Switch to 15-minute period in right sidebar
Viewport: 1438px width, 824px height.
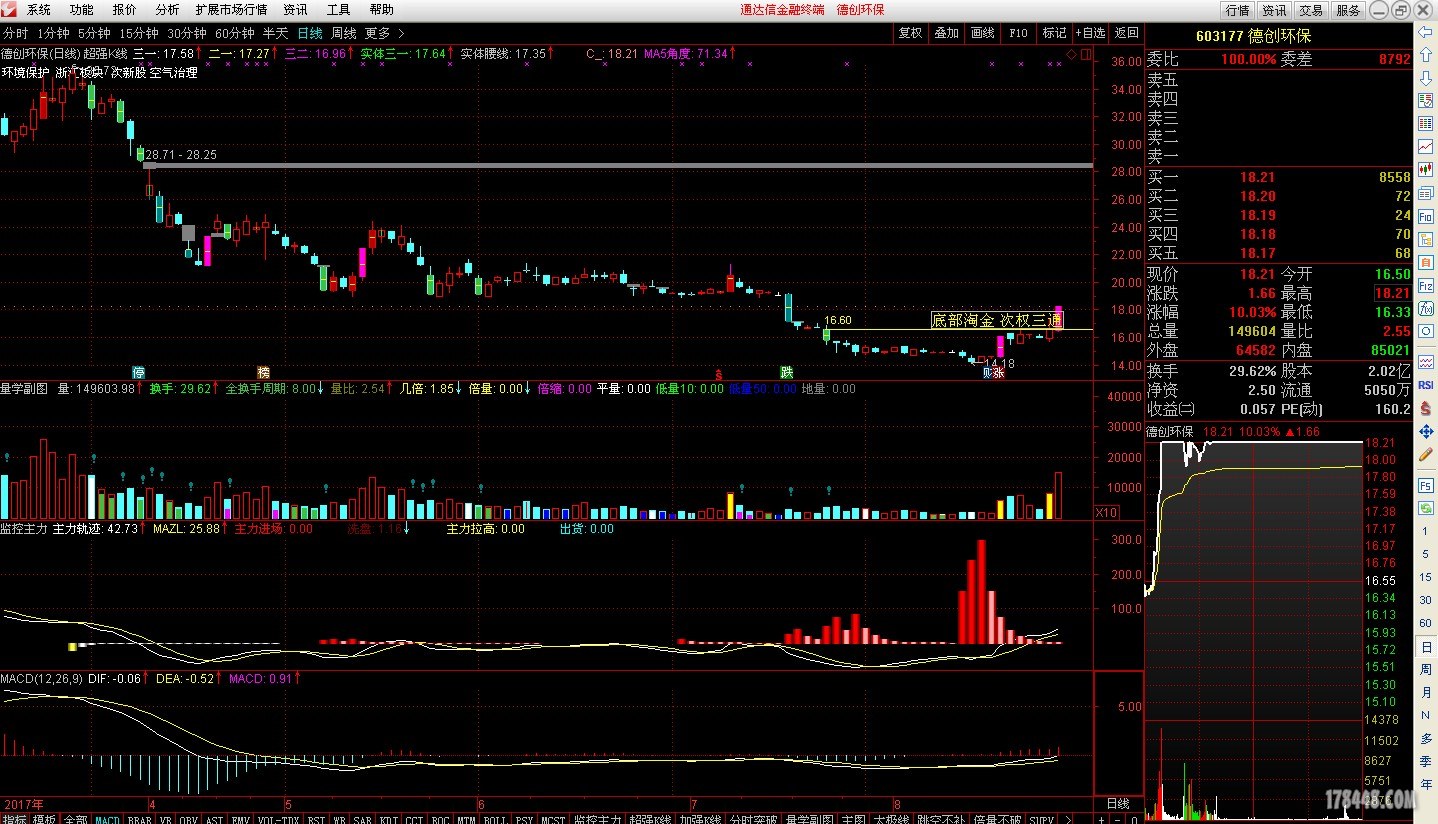[x=1426, y=577]
